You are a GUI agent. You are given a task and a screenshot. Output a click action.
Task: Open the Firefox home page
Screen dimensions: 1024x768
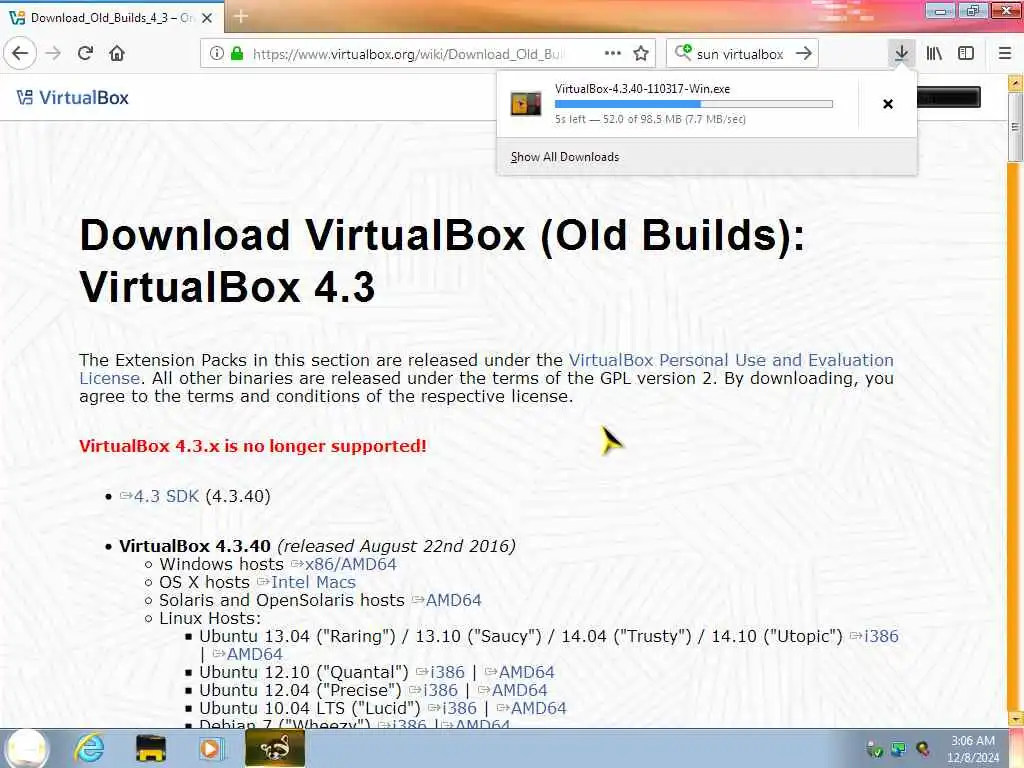click(117, 54)
